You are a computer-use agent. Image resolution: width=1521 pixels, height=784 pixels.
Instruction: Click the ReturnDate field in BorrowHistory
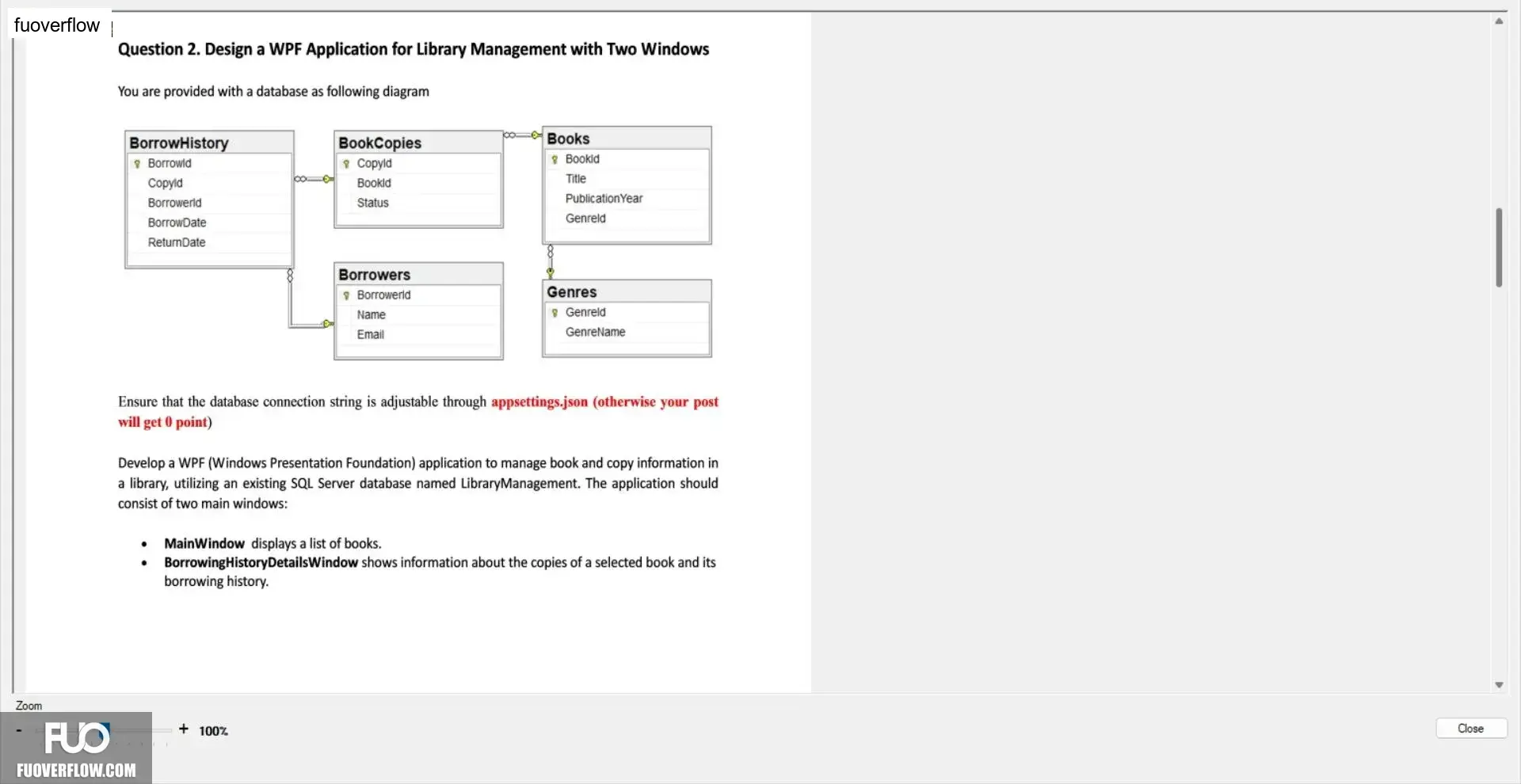coord(177,242)
